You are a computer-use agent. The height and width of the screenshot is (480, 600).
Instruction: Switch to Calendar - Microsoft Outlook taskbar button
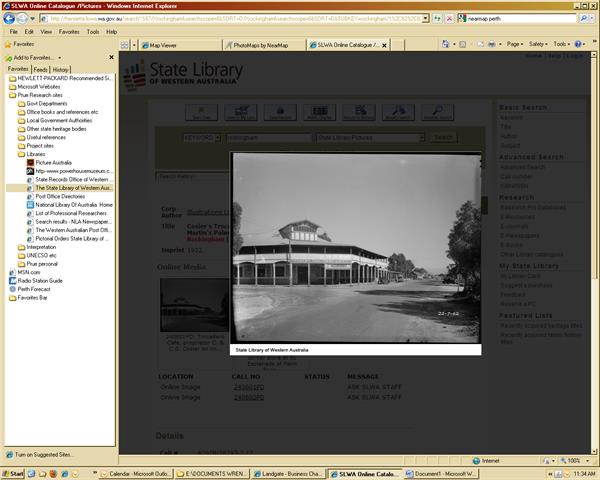point(136,474)
